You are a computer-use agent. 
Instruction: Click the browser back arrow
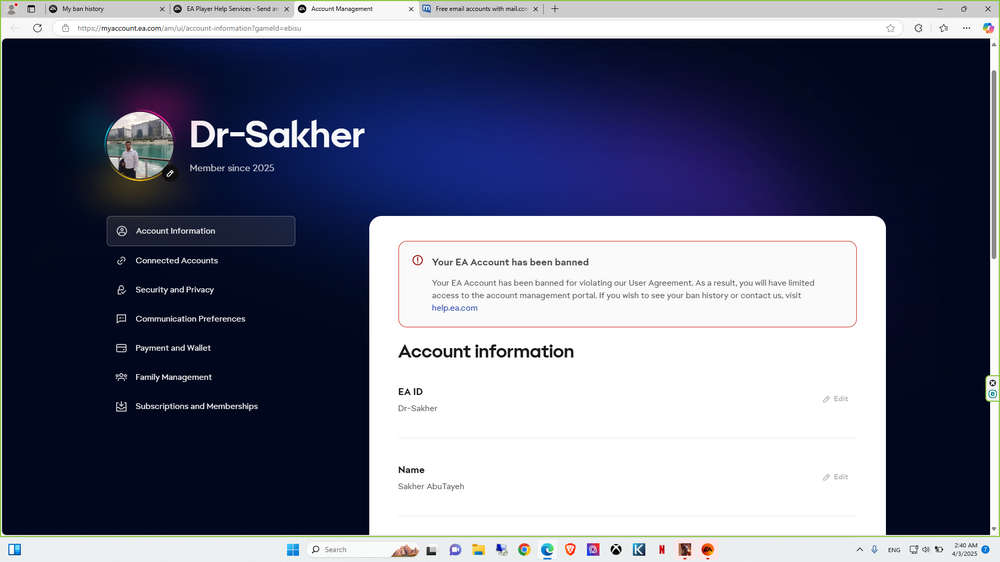pos(15,28)
